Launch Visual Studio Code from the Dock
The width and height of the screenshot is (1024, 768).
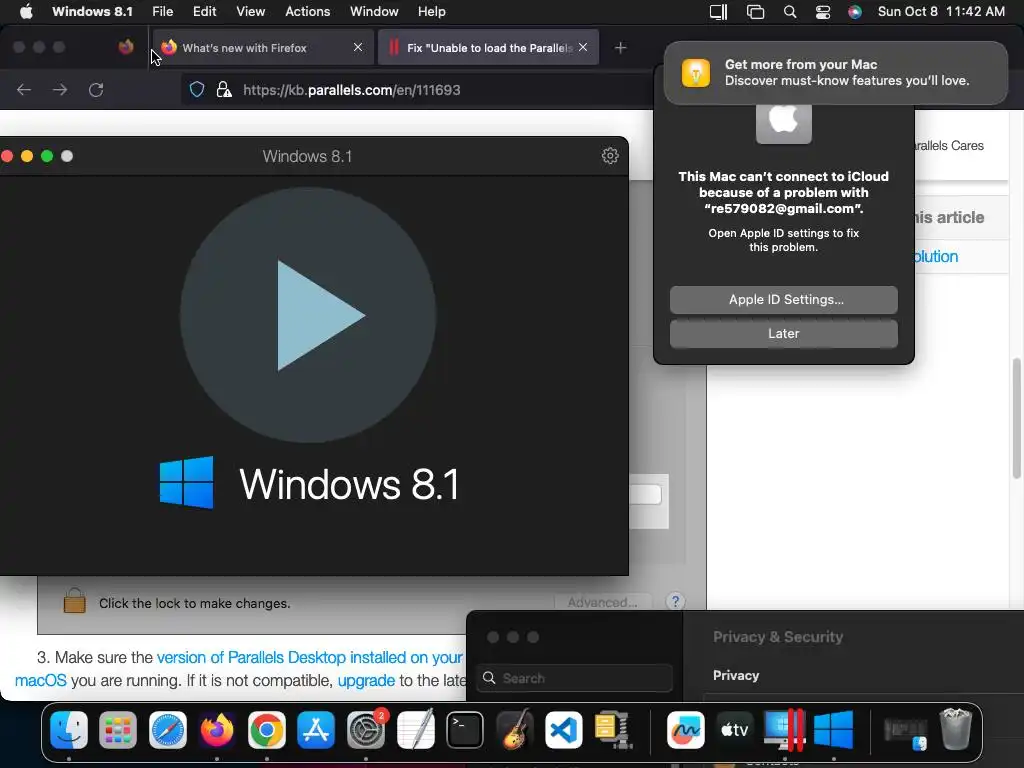pyautogui.click(x=564, y=729)
